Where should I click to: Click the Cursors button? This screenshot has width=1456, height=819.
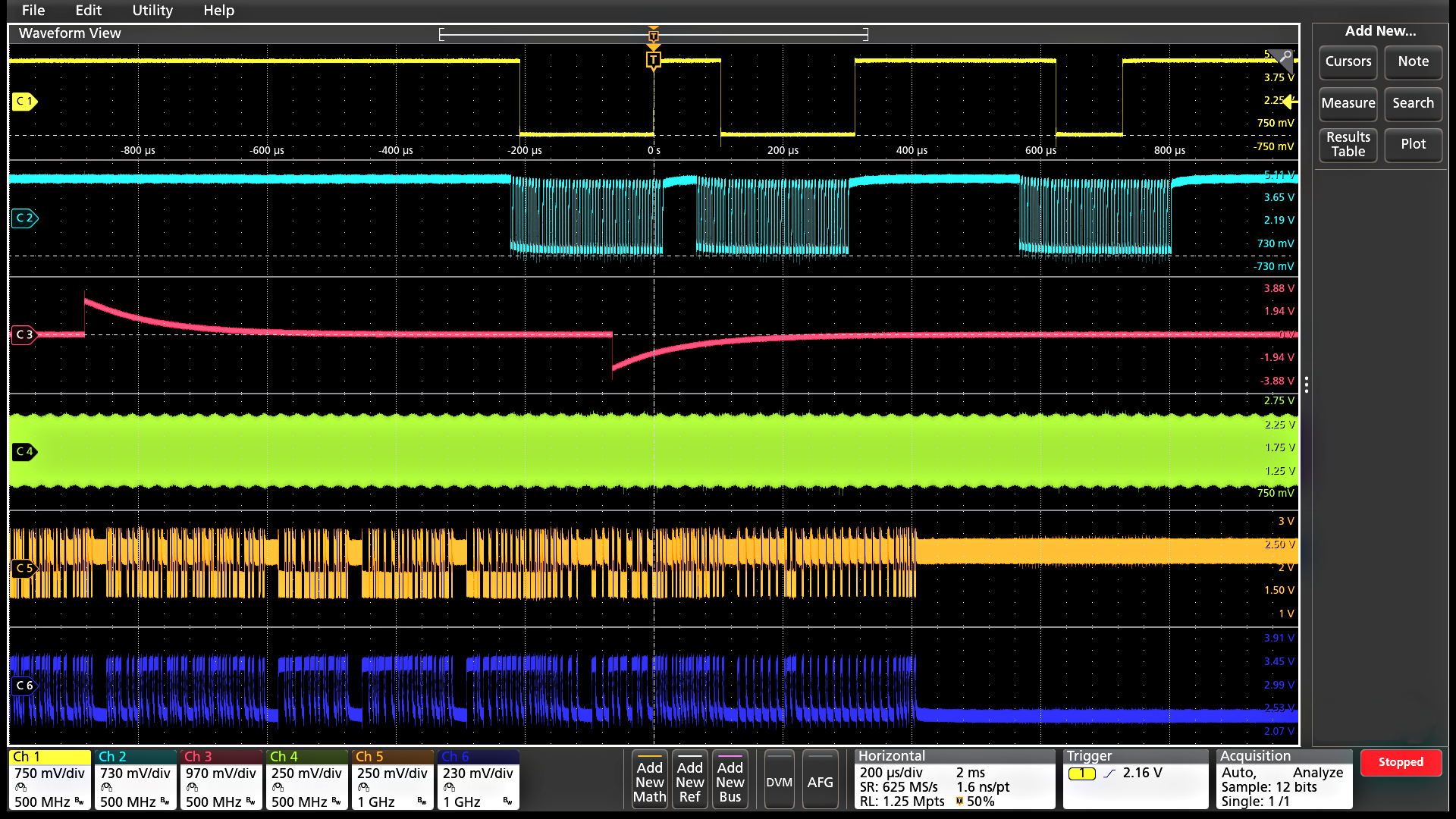coord(1348,62)
